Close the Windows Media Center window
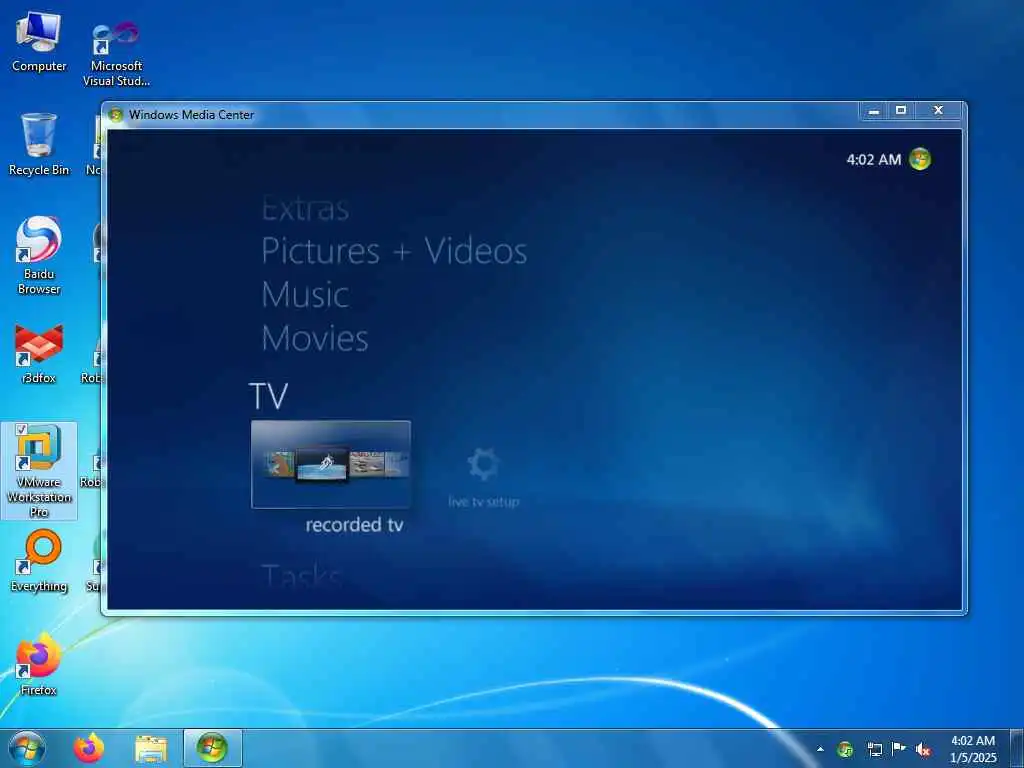1024x768 pixels. click(938, 111)
